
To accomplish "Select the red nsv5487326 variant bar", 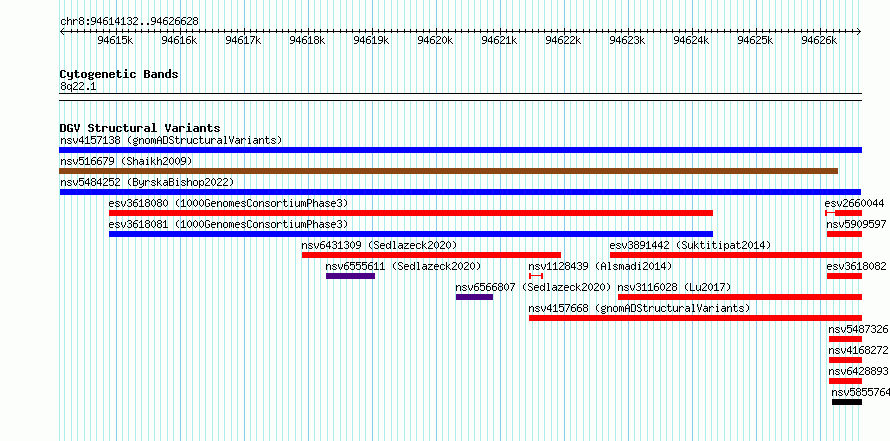I will [845, 339].
